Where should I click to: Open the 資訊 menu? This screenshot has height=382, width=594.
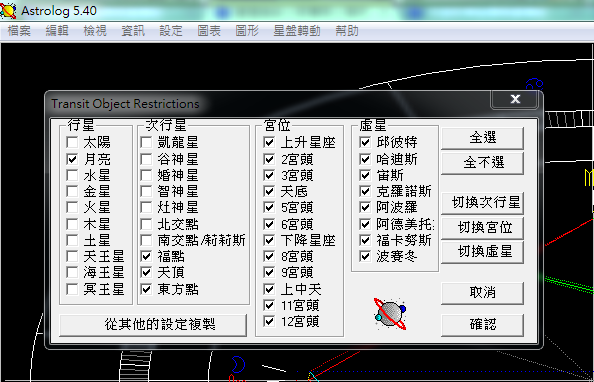tap(133, 31)
